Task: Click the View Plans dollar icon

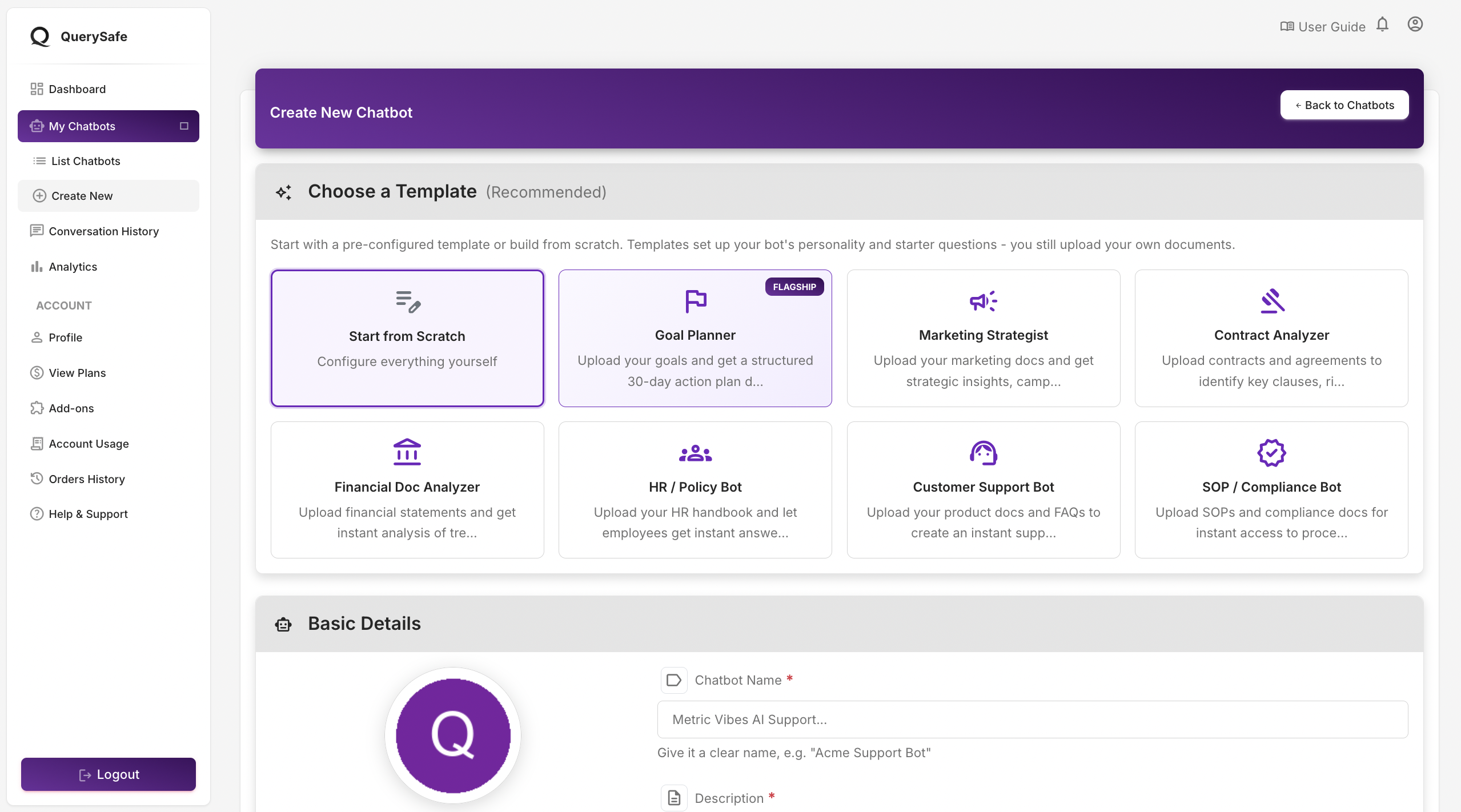Action: coord(37,372)
